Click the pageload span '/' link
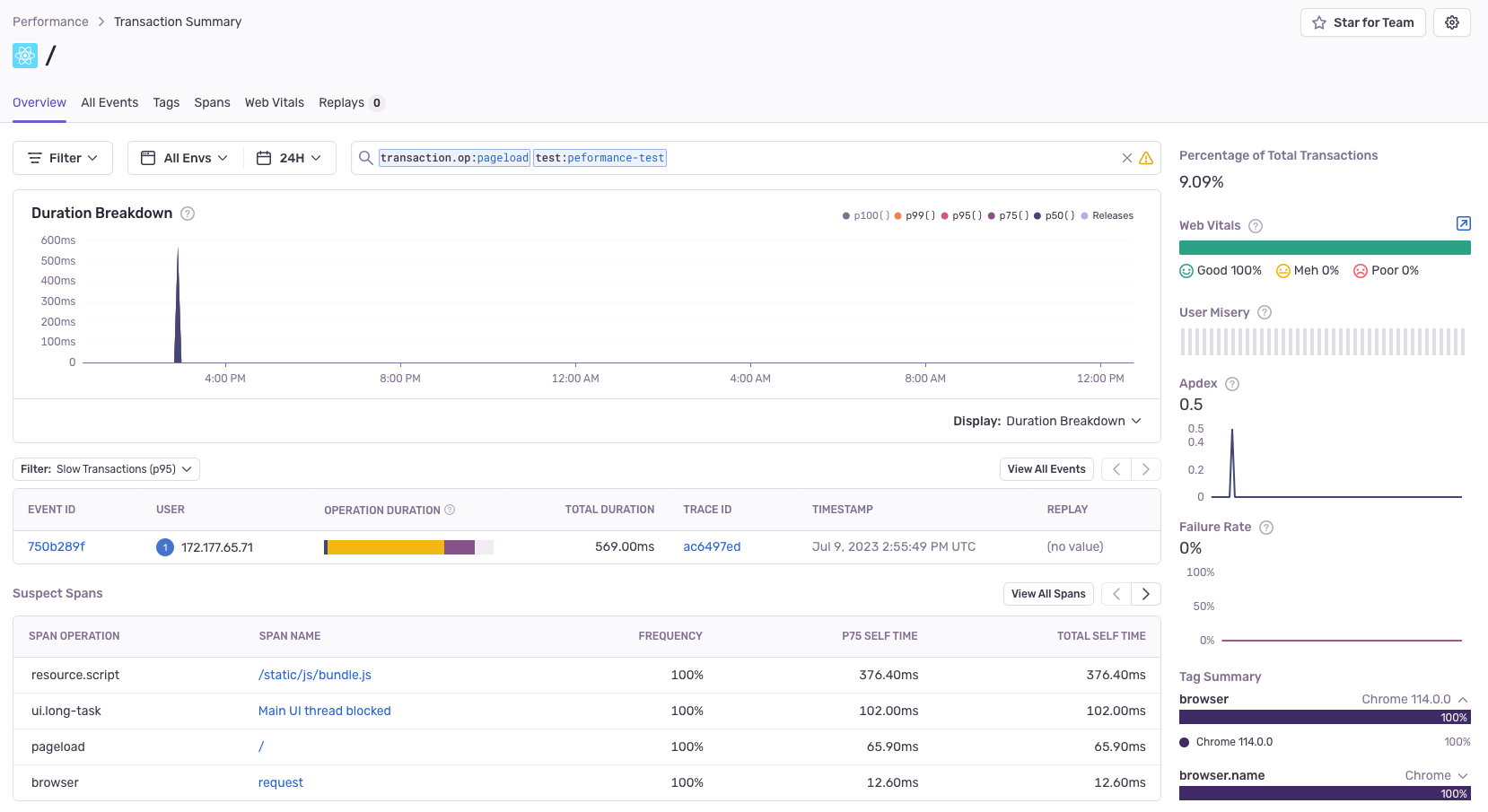Image resolution: width=1488 pixels, height=812 pixels. click(x=261, y=747)
